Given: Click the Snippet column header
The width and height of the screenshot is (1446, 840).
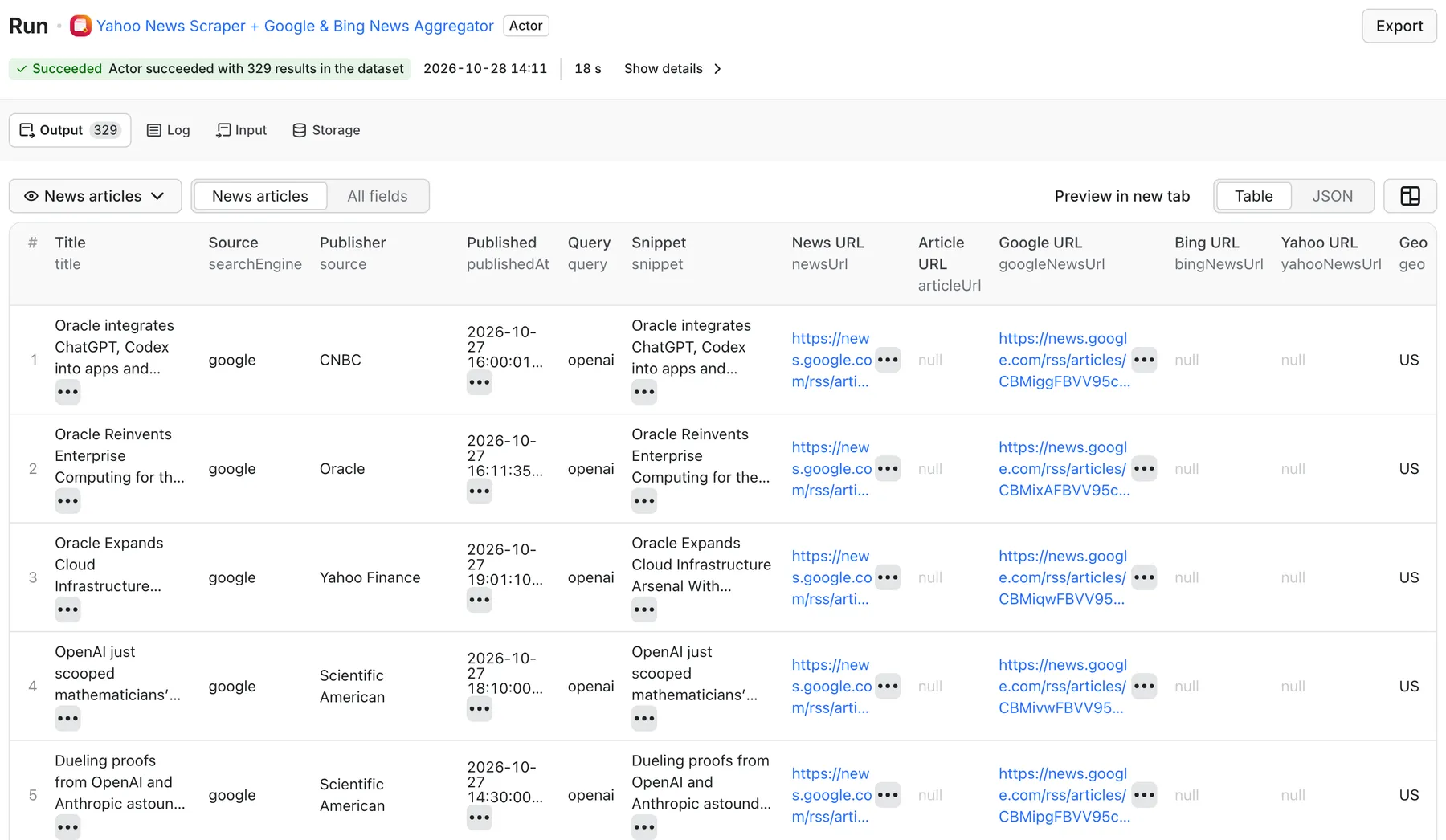Looking at the screenshot, I should 659,243.
